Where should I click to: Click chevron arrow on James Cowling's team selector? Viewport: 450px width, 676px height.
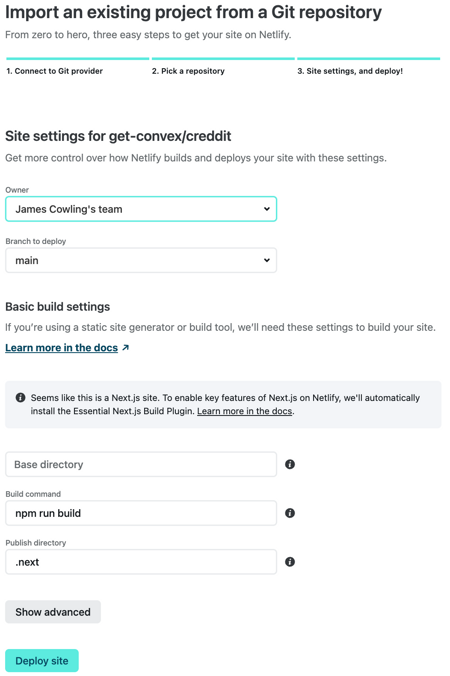click(x=267, y=209)
